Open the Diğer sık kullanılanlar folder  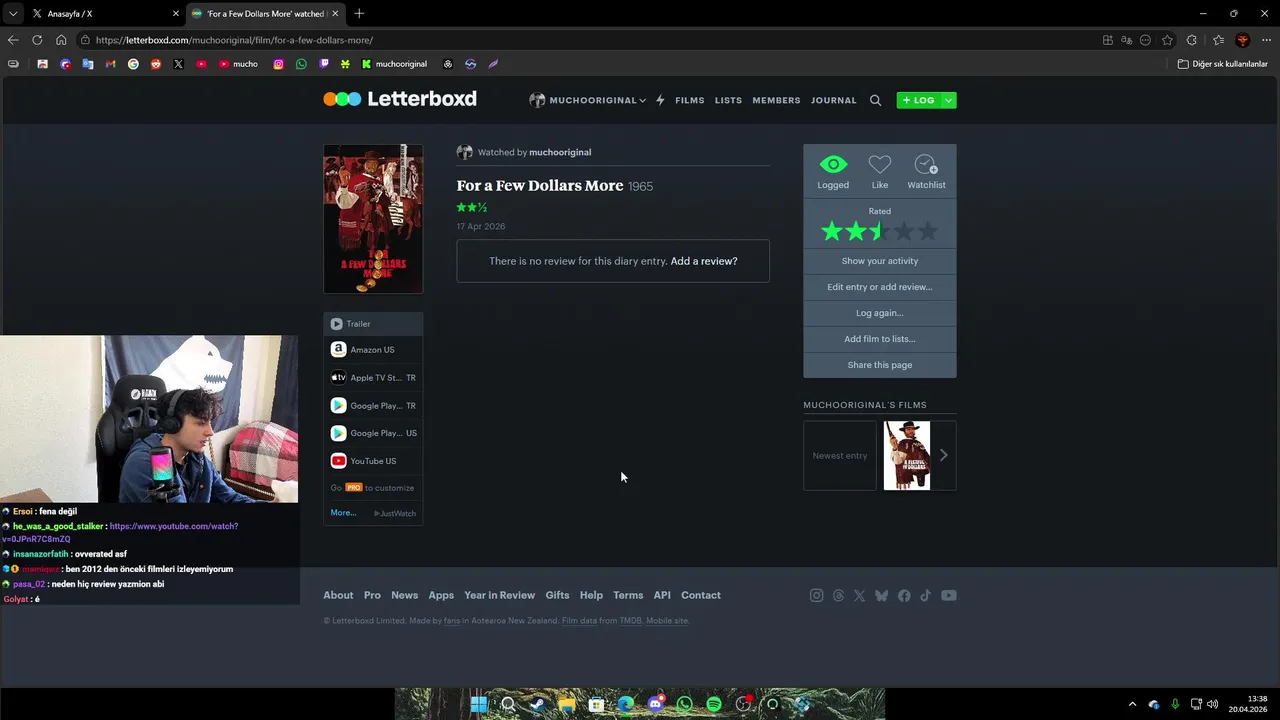point(1222,64)
